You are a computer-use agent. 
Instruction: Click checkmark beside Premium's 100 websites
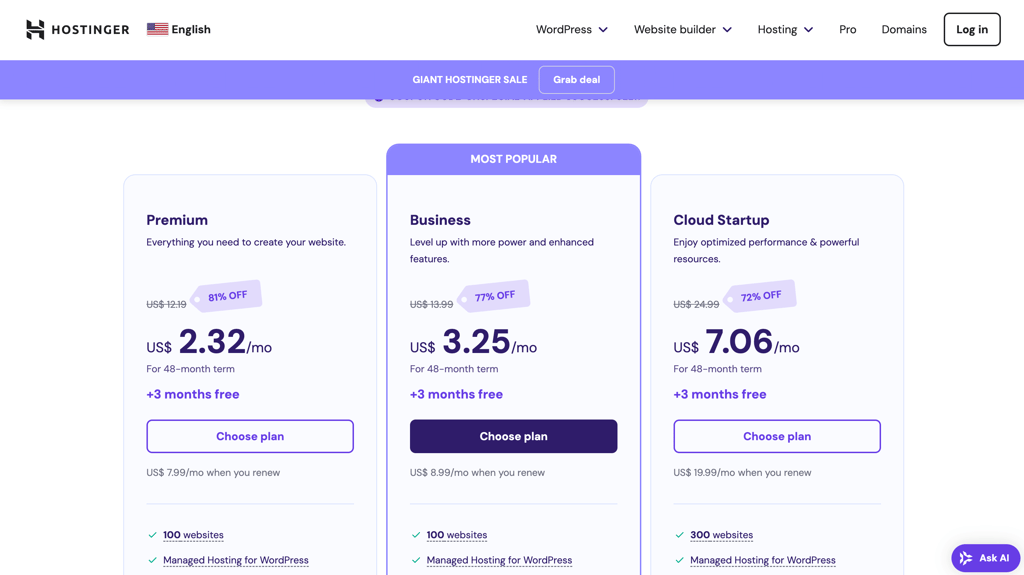(x=152, y=534)
